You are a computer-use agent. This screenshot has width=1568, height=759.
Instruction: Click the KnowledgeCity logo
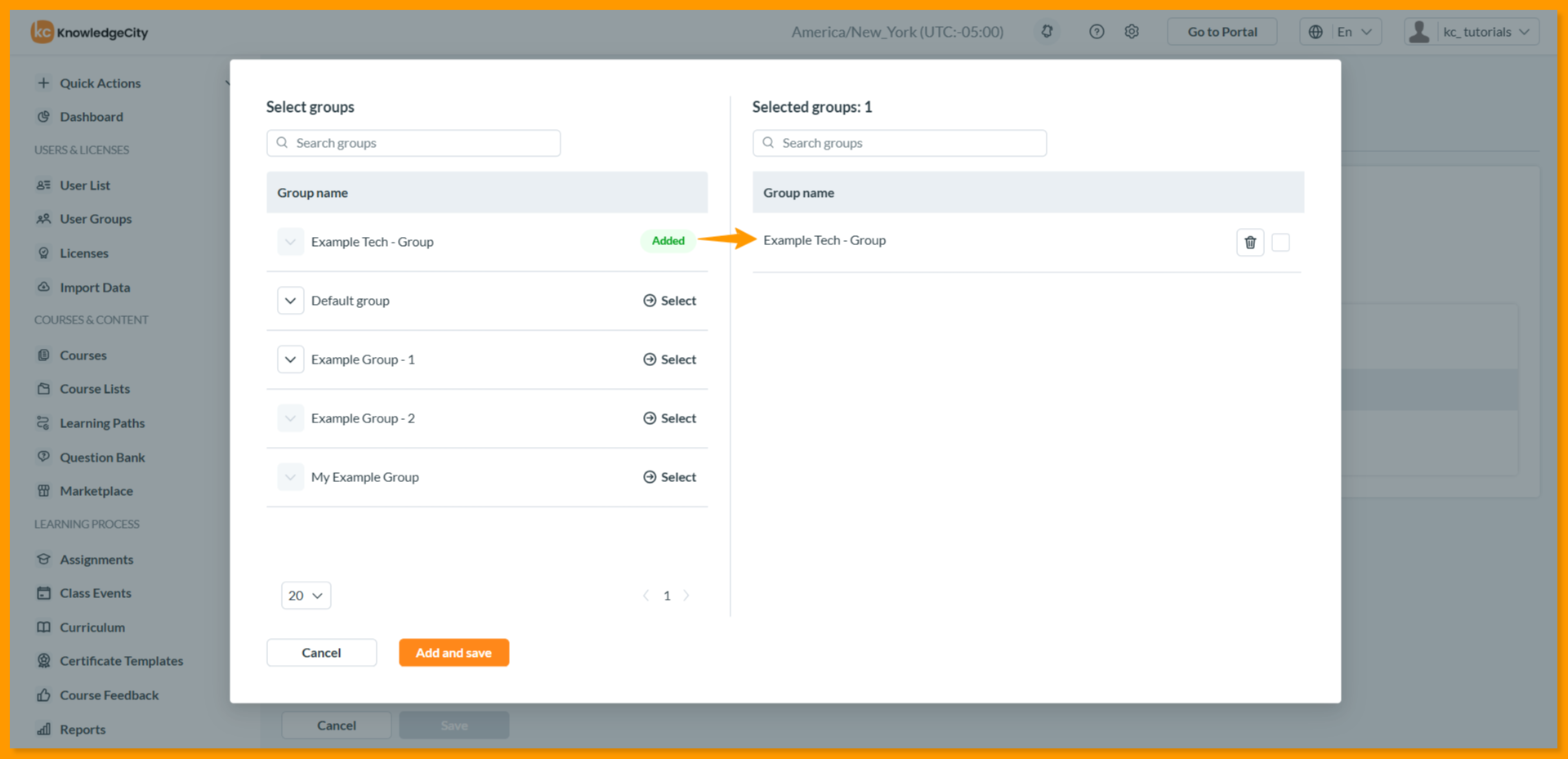[90, 33]
